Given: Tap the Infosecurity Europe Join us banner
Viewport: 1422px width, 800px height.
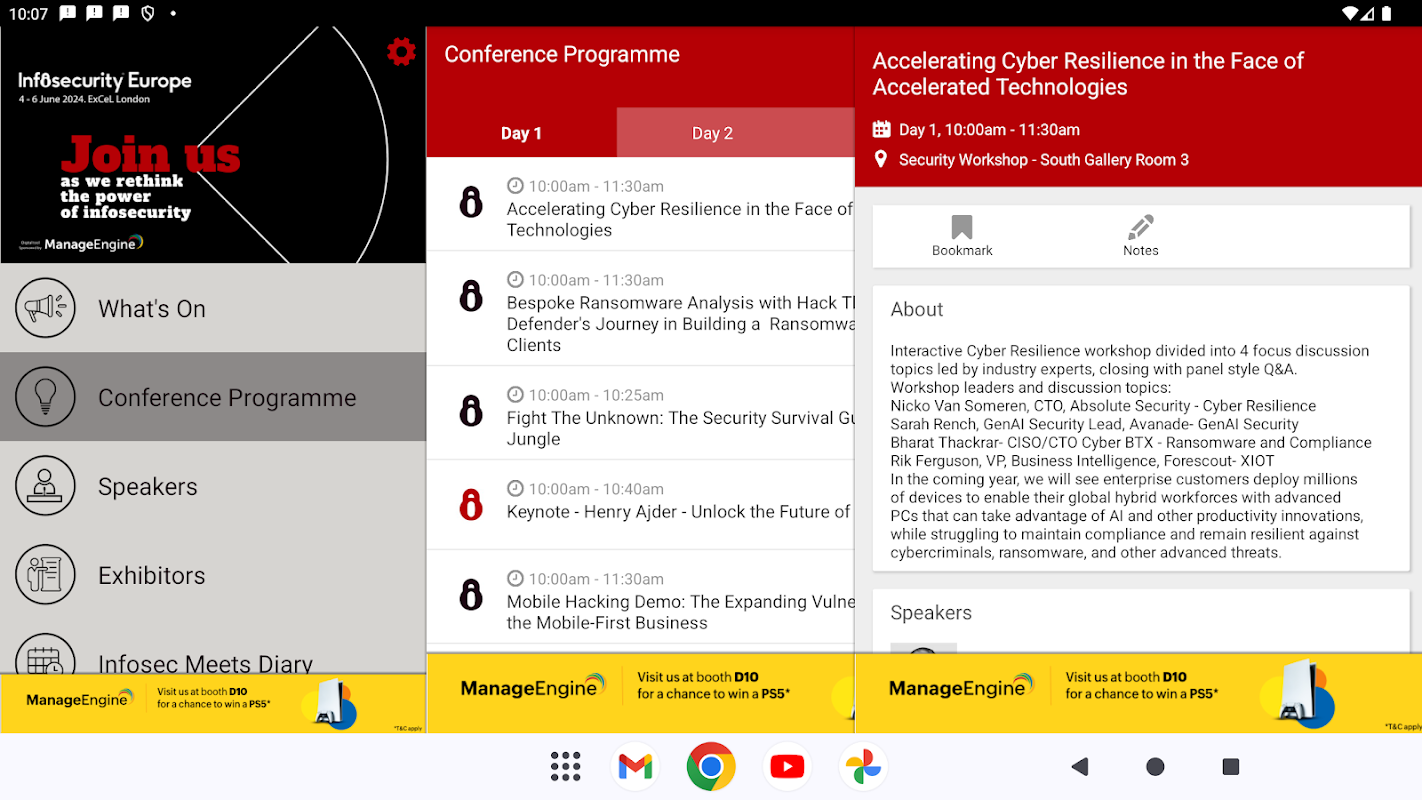Looking at the screenshot, I should pos(213,145).
